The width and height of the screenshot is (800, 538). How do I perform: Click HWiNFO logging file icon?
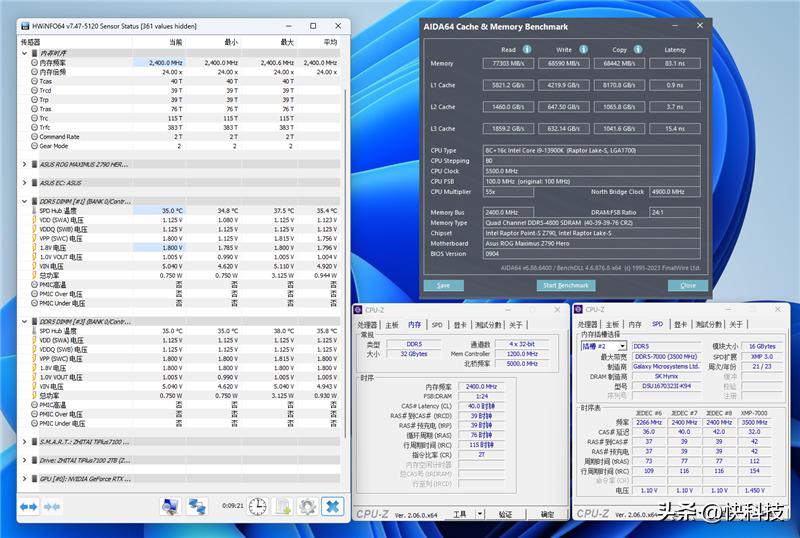coord(283,506)
